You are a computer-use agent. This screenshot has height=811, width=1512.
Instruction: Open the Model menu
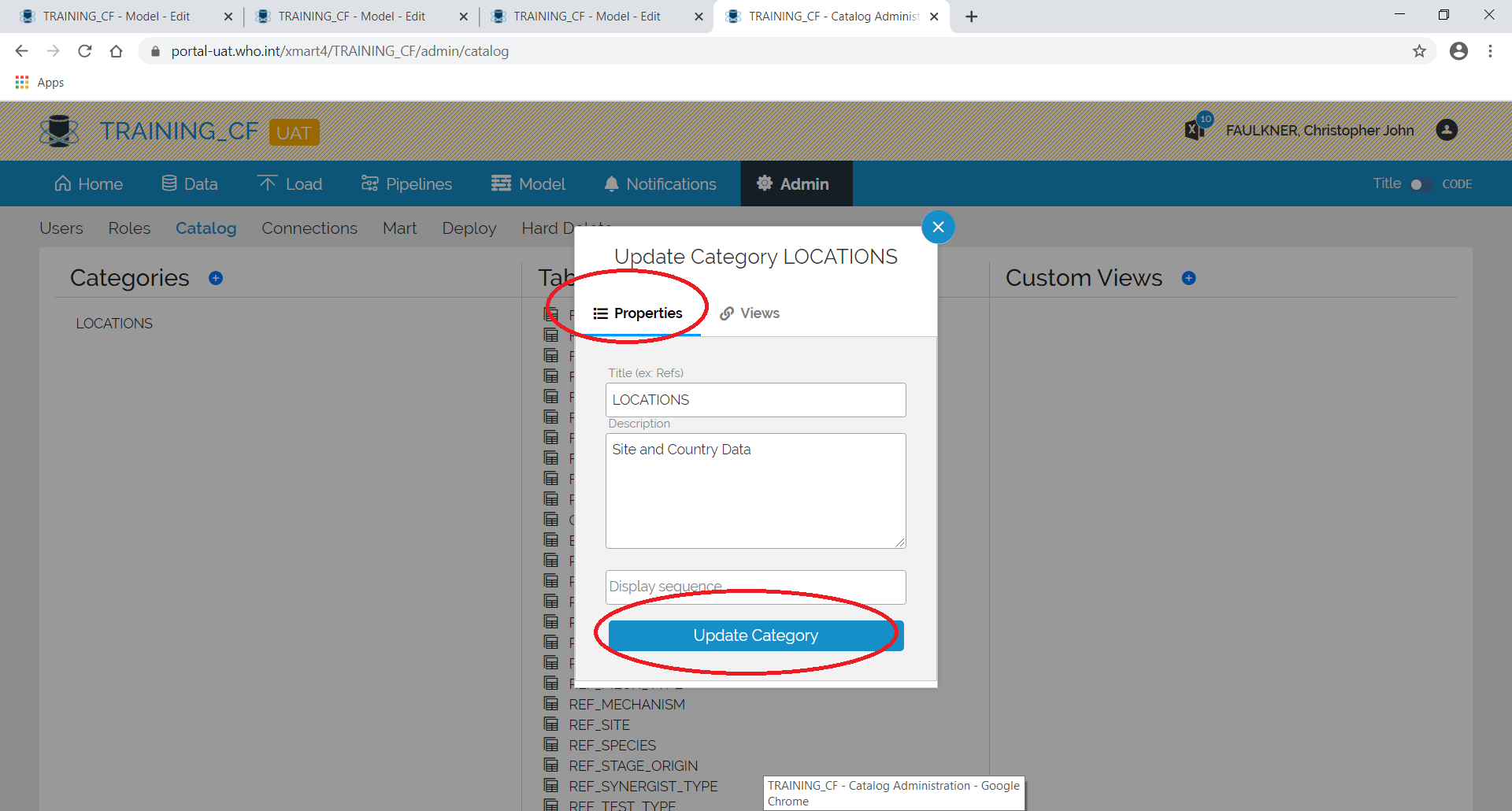[528, 184]
